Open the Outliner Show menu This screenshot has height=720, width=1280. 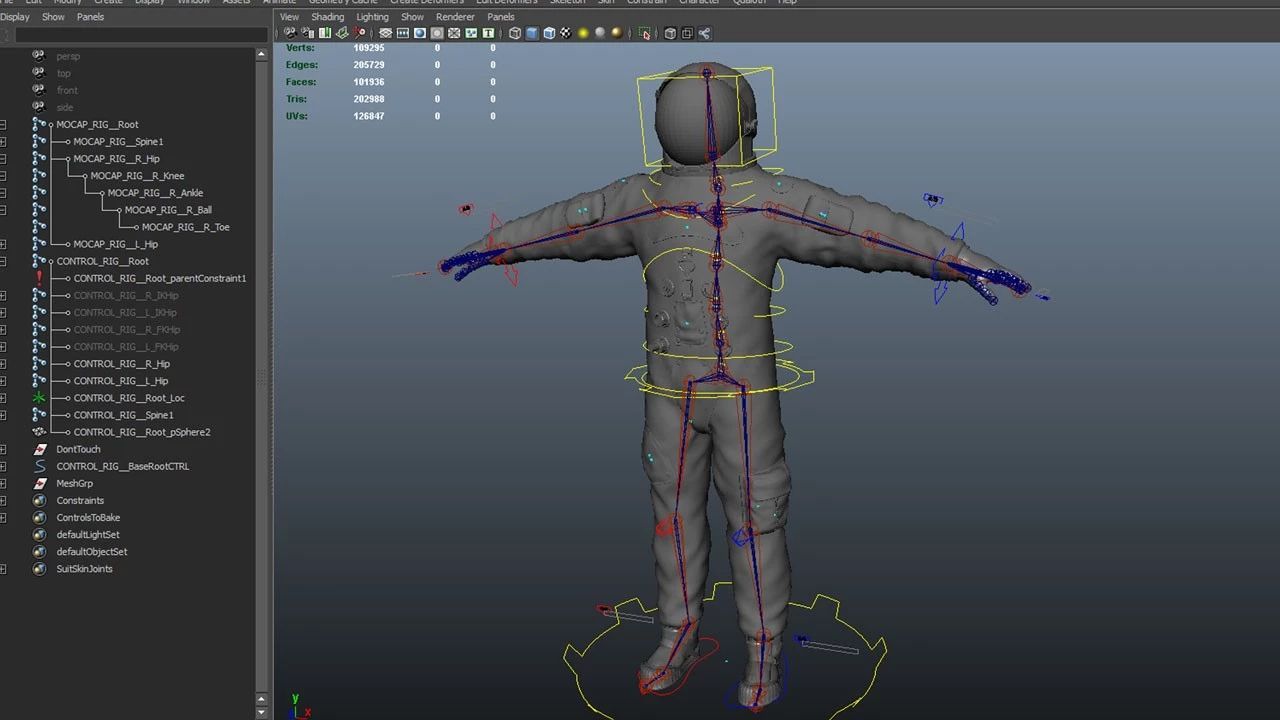[x=53, y=17]
